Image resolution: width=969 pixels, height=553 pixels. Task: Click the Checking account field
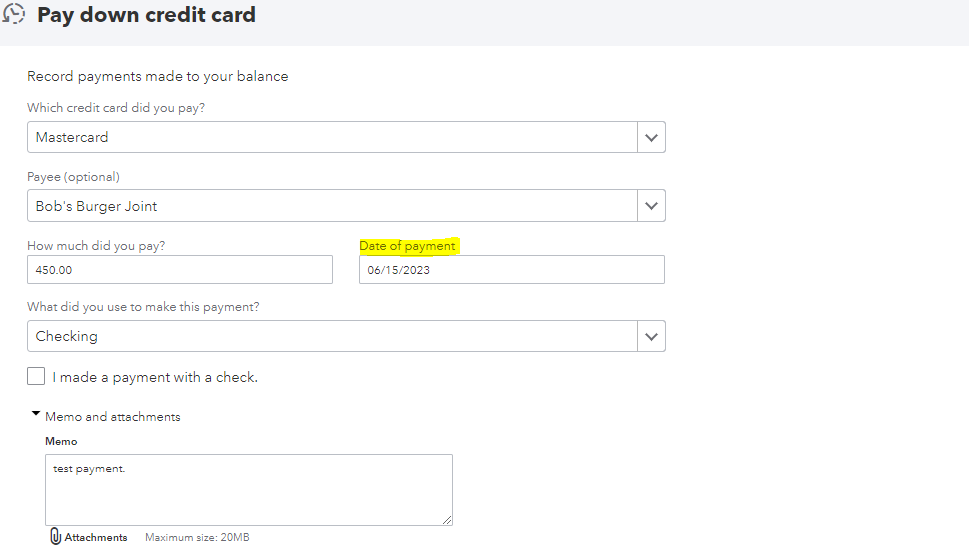click(331, 336)
